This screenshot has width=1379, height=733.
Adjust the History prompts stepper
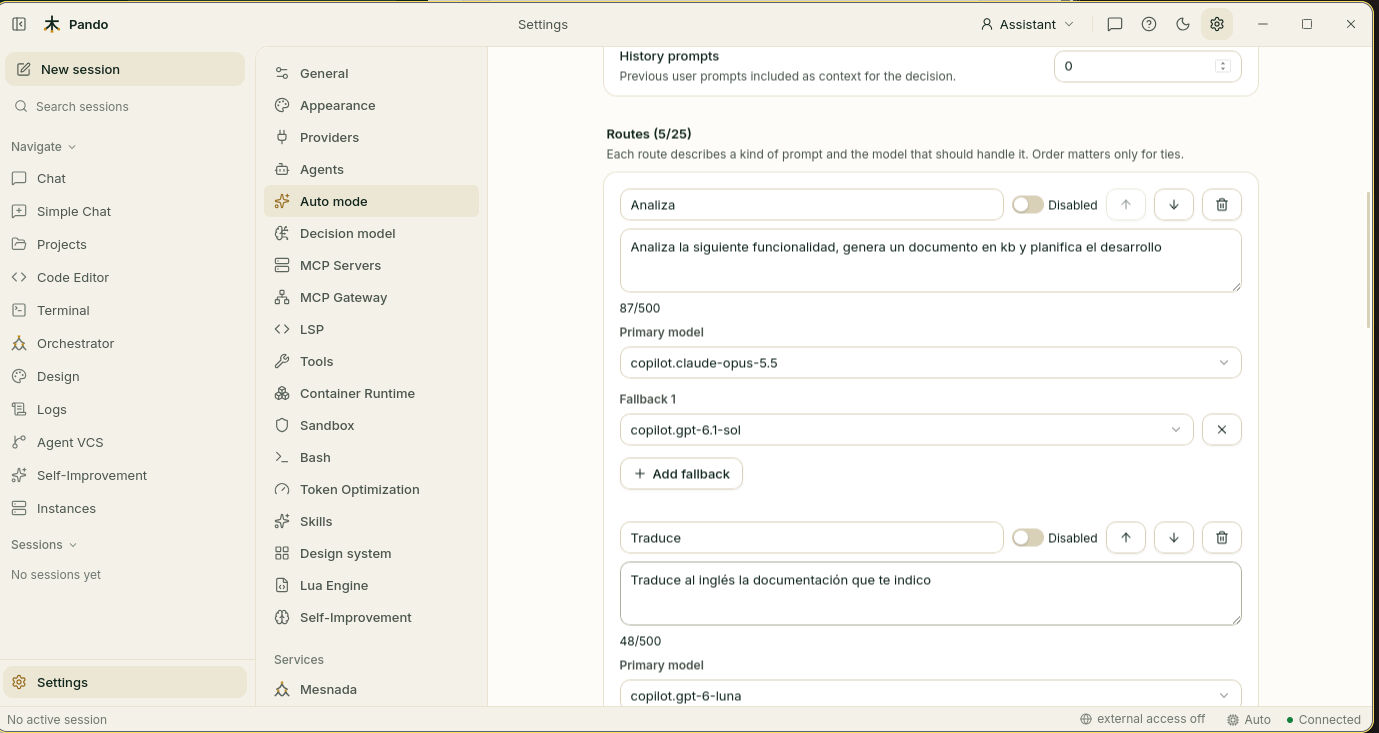tap(1222, 66)
